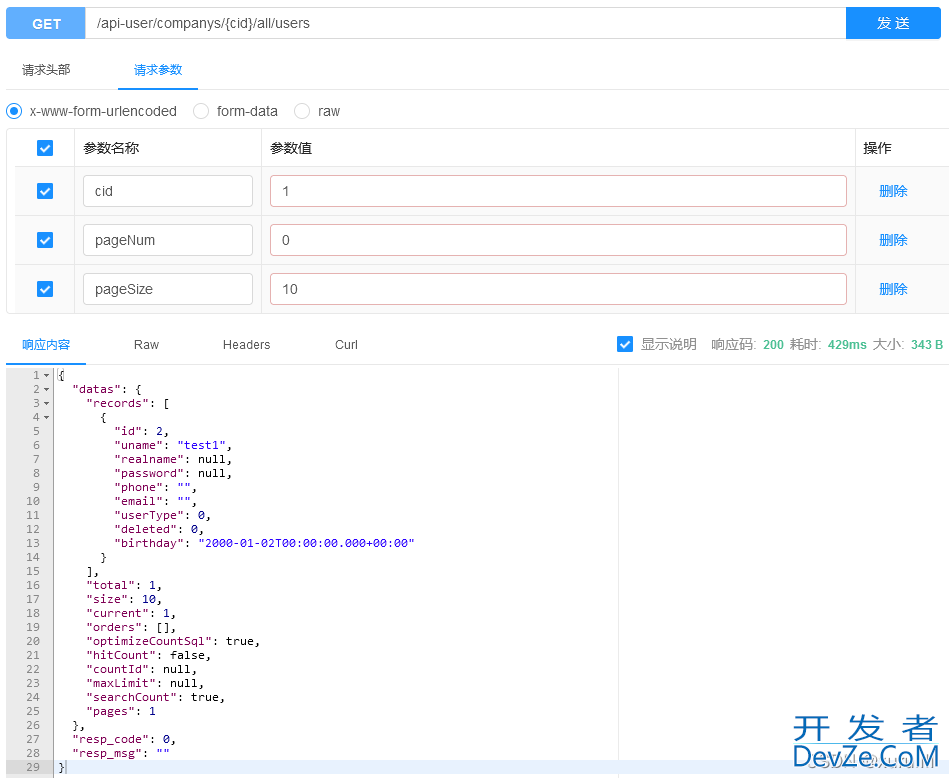Viewport: 949px width, 778px height.
Task: Click the "total": 1 line
Action: pos(124,585)
